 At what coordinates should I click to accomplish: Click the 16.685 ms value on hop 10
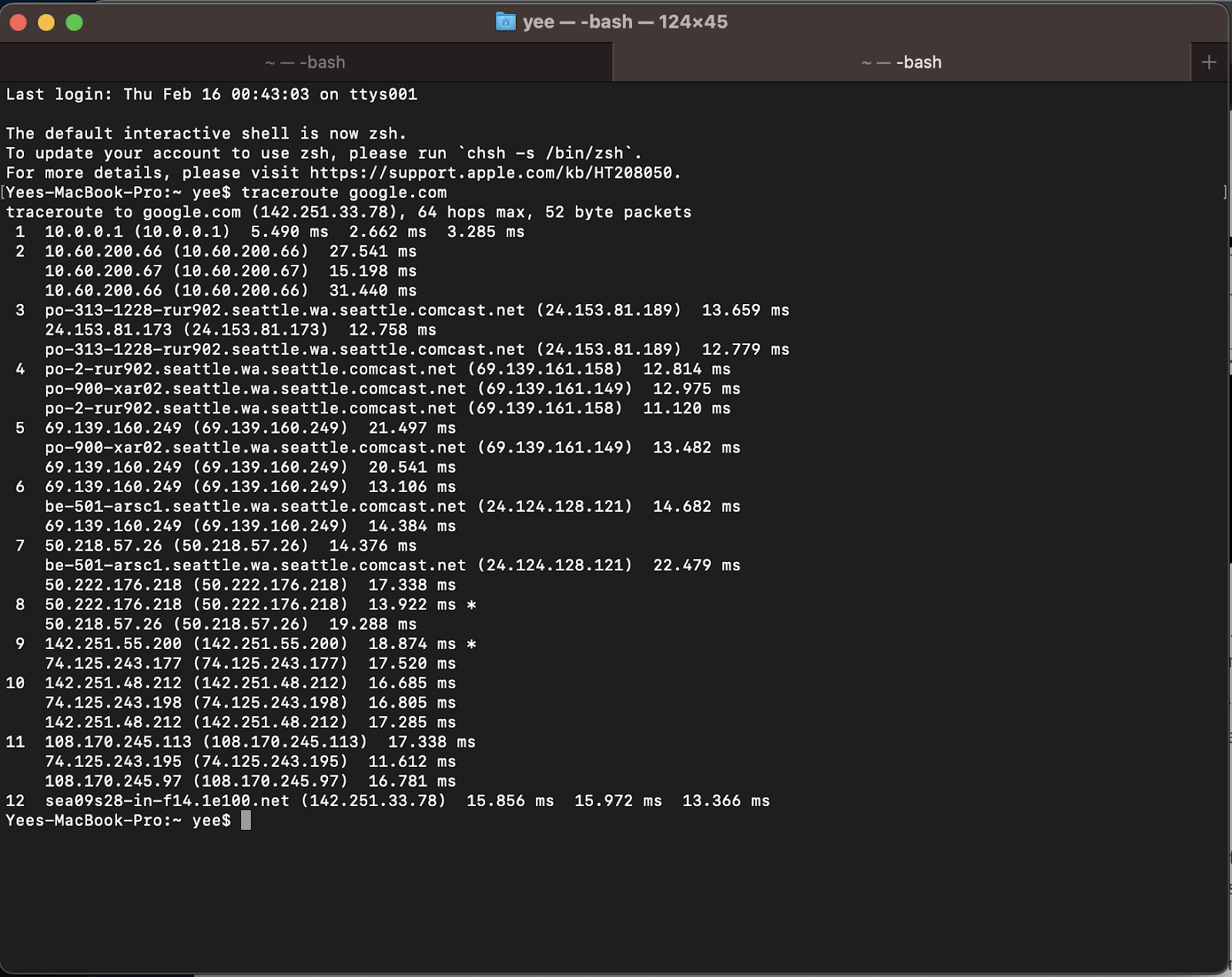pyautogui.click(x=412, y=684)
